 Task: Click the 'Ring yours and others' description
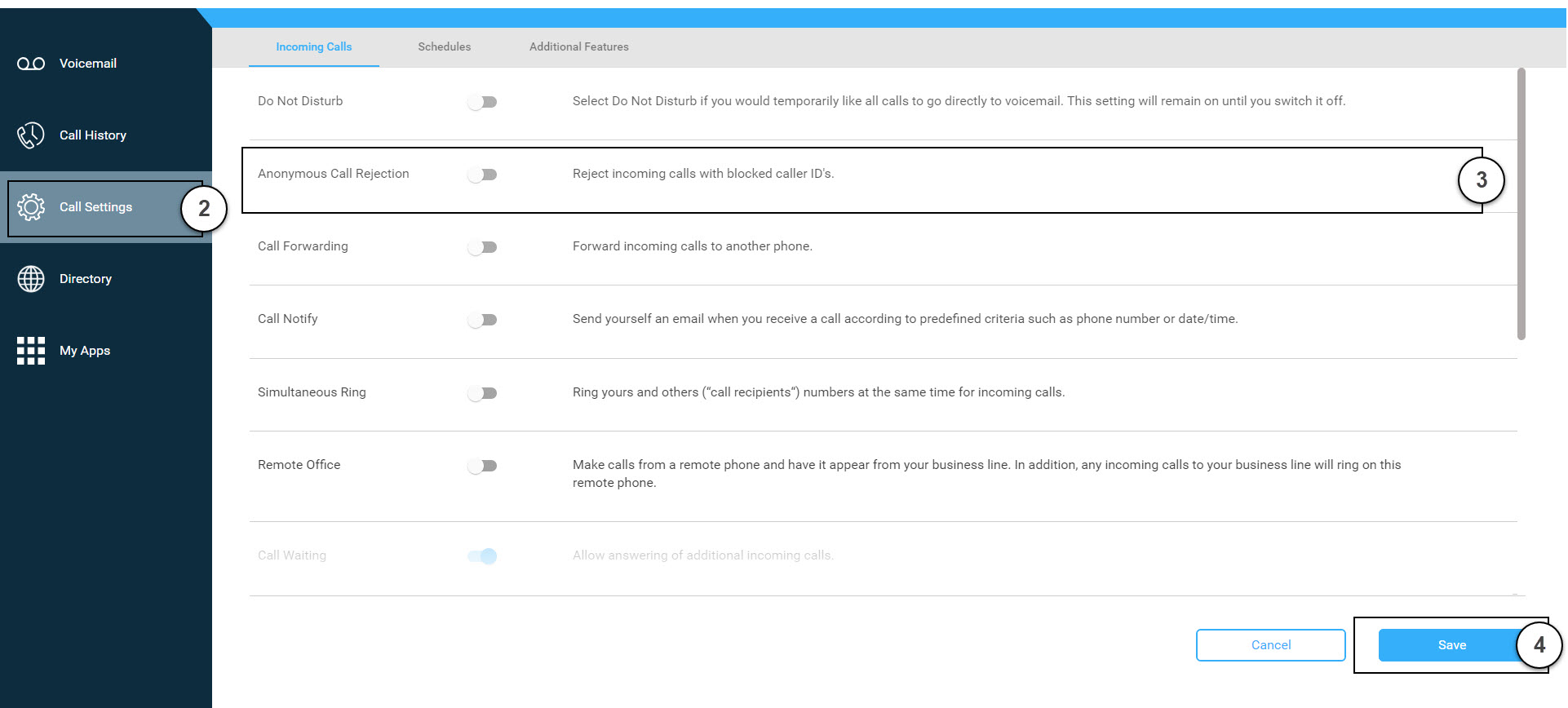pos(819,392)
